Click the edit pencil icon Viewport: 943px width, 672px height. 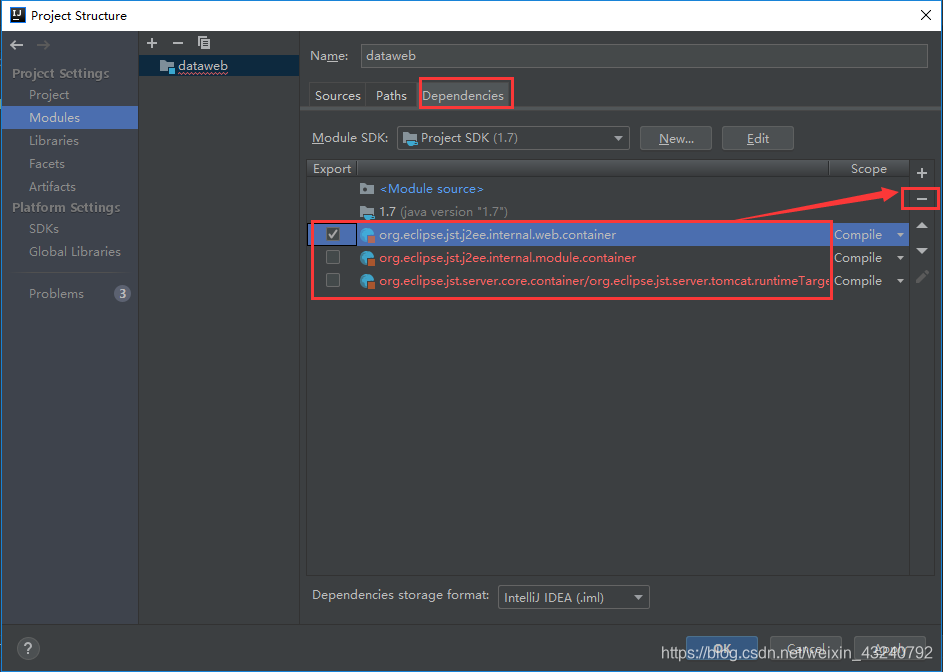(922, 277)
